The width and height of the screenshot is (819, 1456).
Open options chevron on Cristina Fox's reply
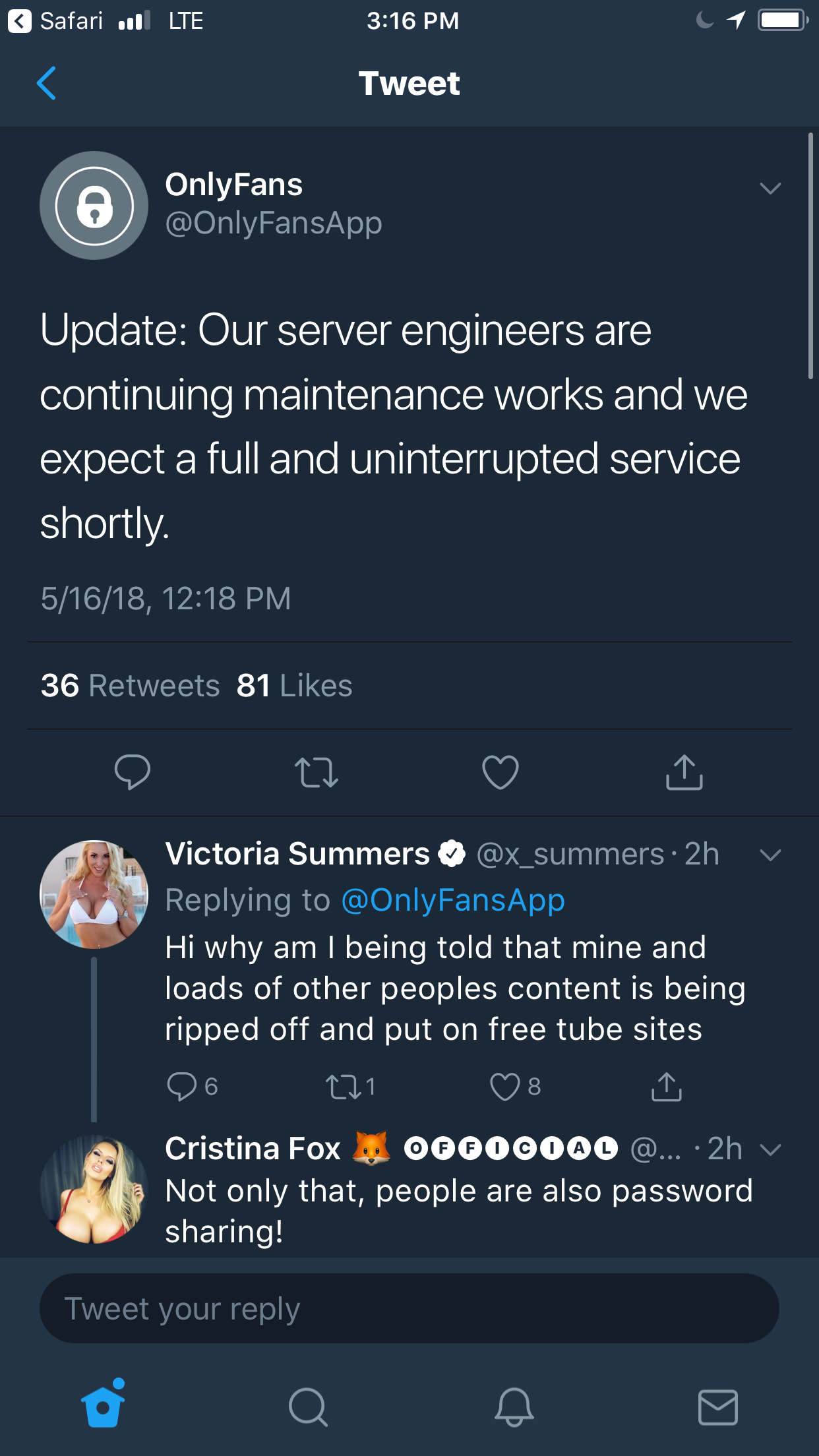770,1150
